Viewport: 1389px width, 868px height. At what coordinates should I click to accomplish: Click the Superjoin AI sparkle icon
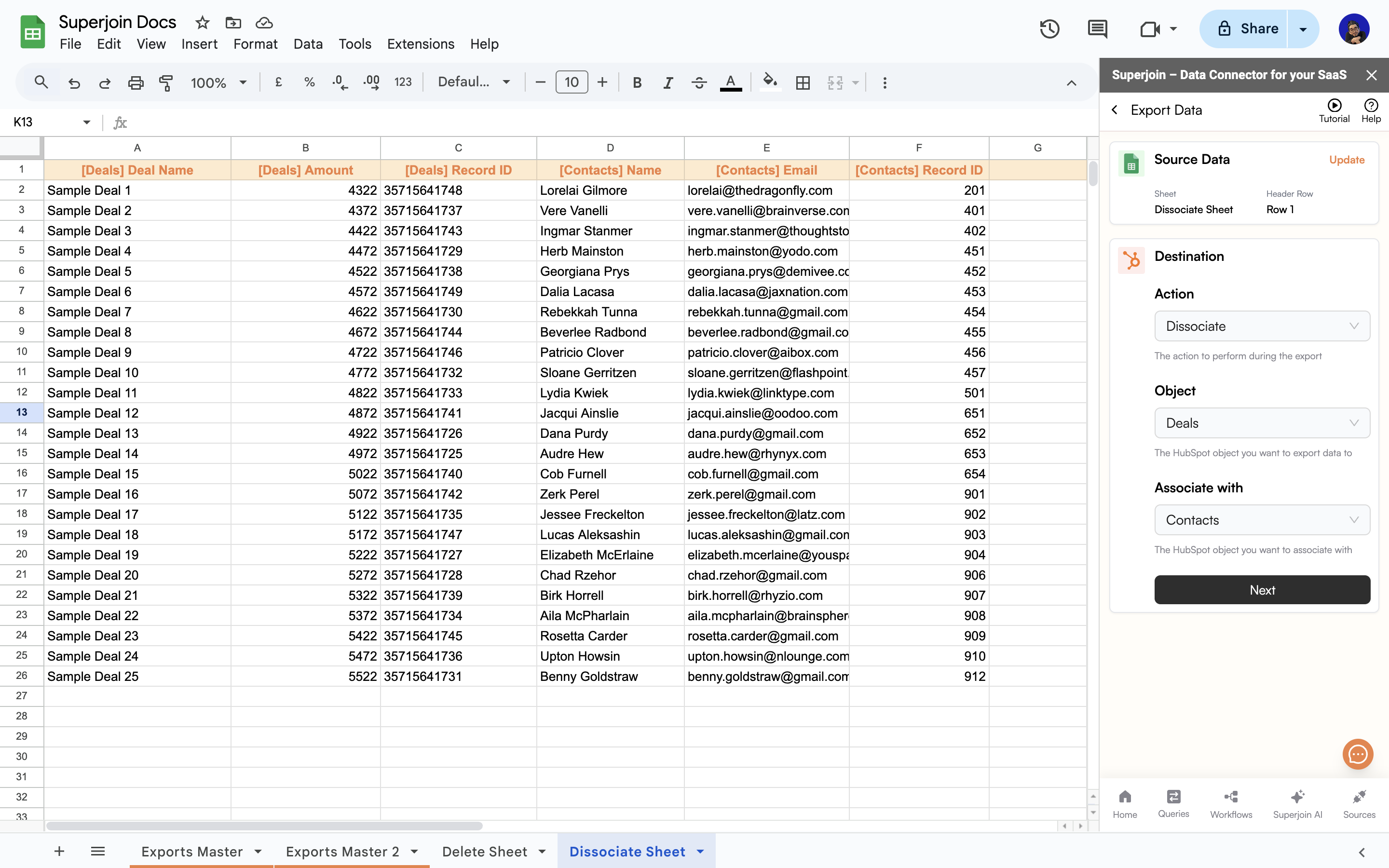click(1297, 798)
